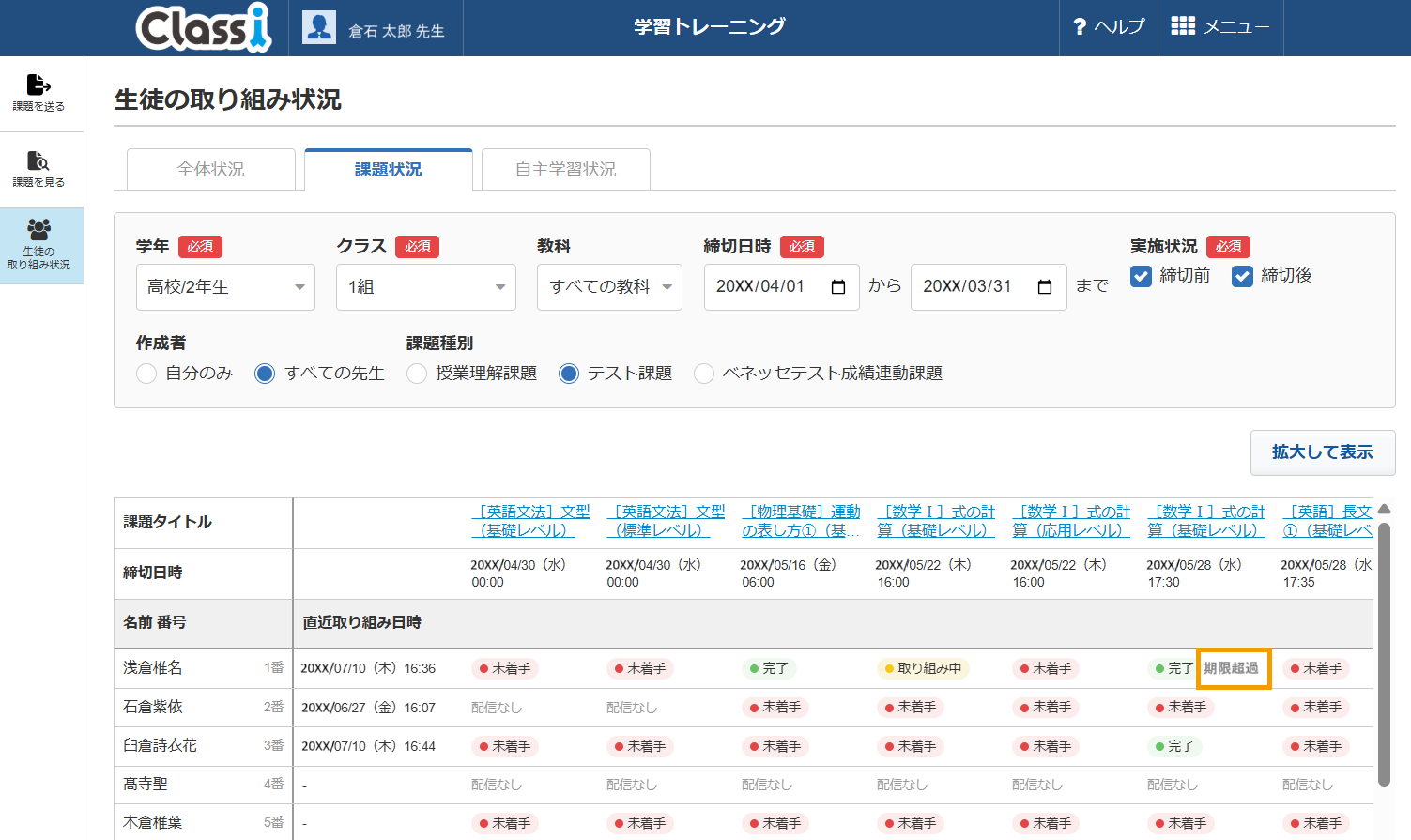Click student name 臼倉詩衣花
This screenshot has height=840, width=1411.
[161, 745]
